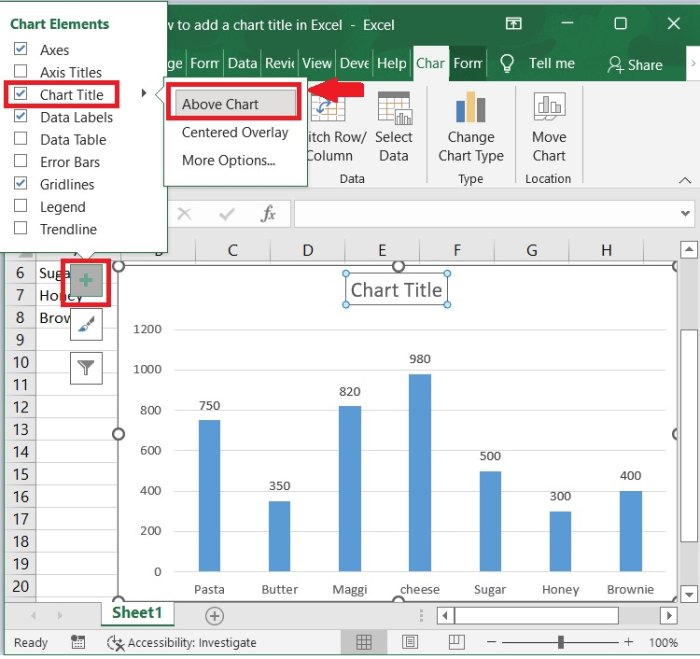This screenshot has height=659, width=700.
Task: Open the Help ribbon tab
Action: (x=392, y=63)
